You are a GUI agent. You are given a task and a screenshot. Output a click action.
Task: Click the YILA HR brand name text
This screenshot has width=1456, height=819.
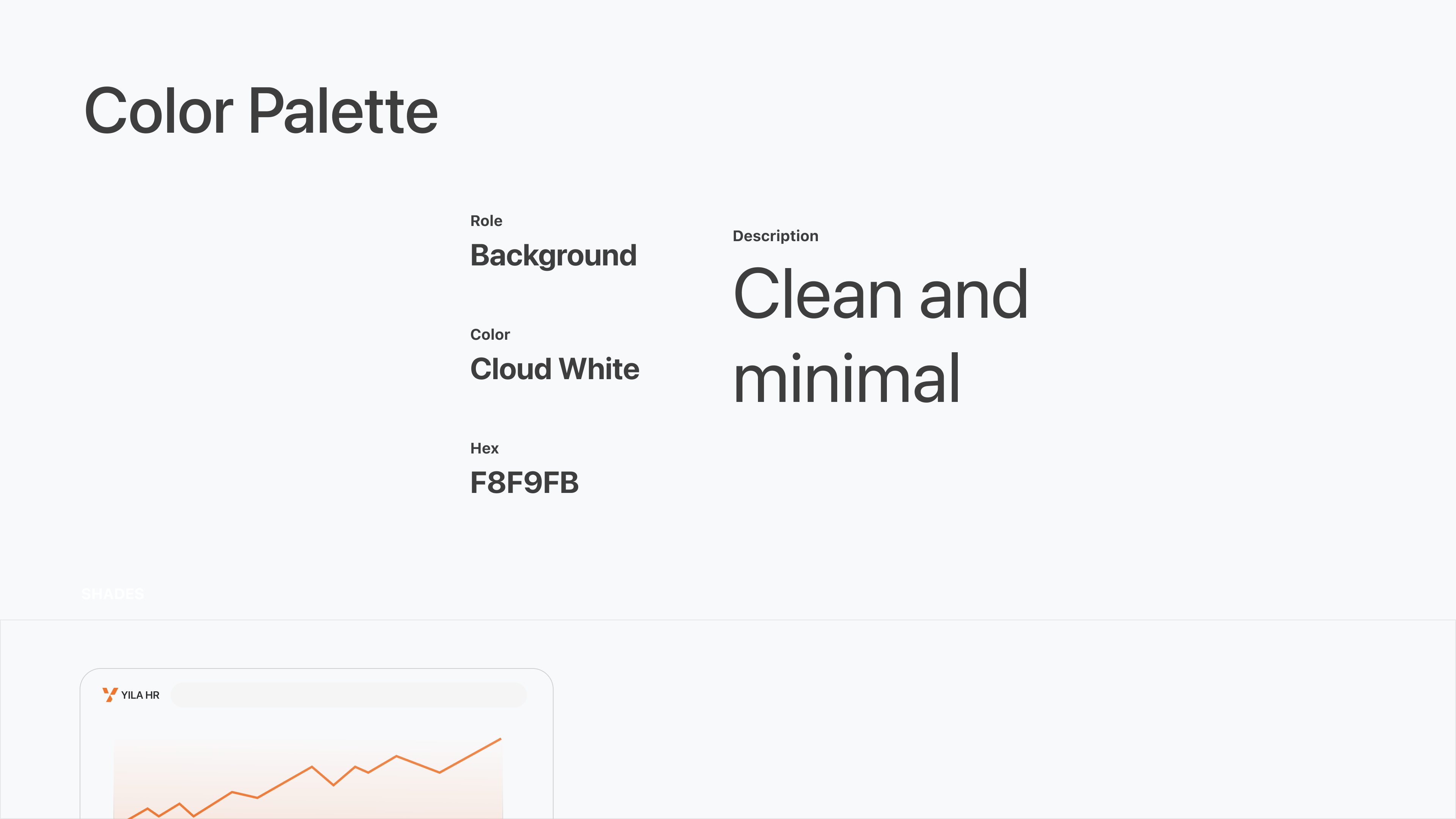(x=140, y=695)
